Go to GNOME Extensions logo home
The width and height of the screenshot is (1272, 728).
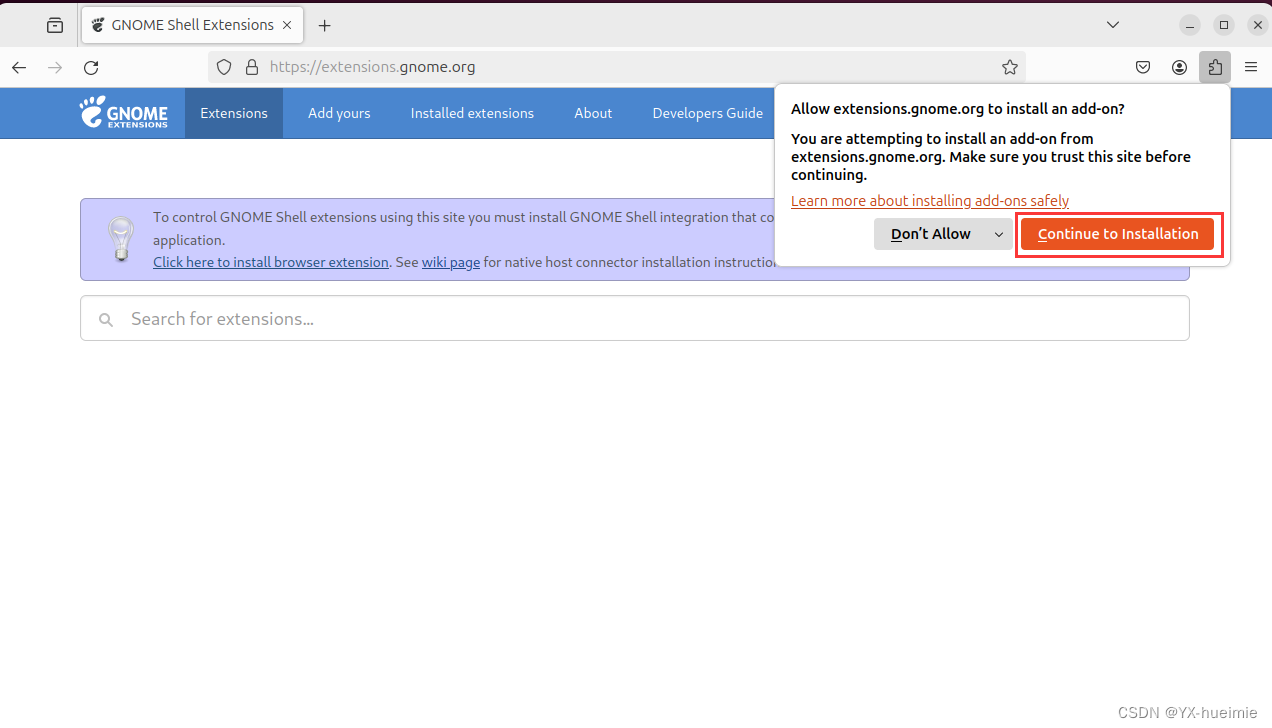[x=124, y=112]
